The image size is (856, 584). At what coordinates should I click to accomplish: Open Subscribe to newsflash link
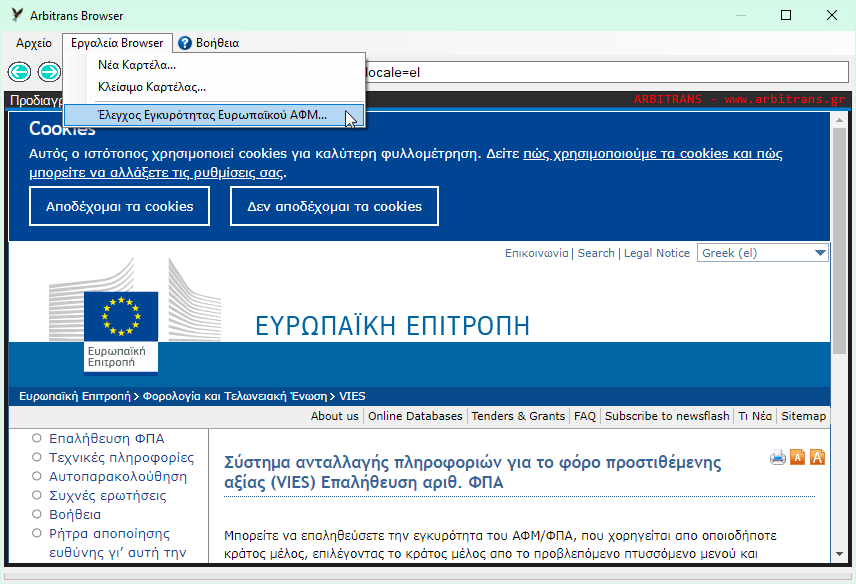(x=667, y=416)
